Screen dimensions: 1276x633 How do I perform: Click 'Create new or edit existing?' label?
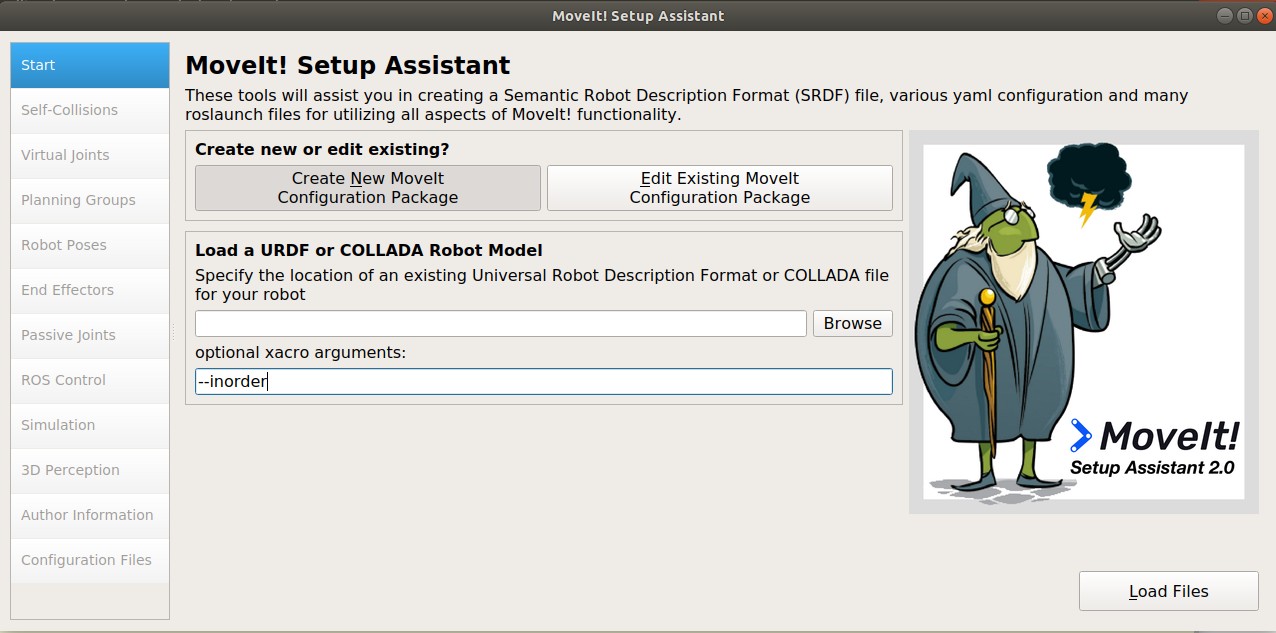(322, 149)
